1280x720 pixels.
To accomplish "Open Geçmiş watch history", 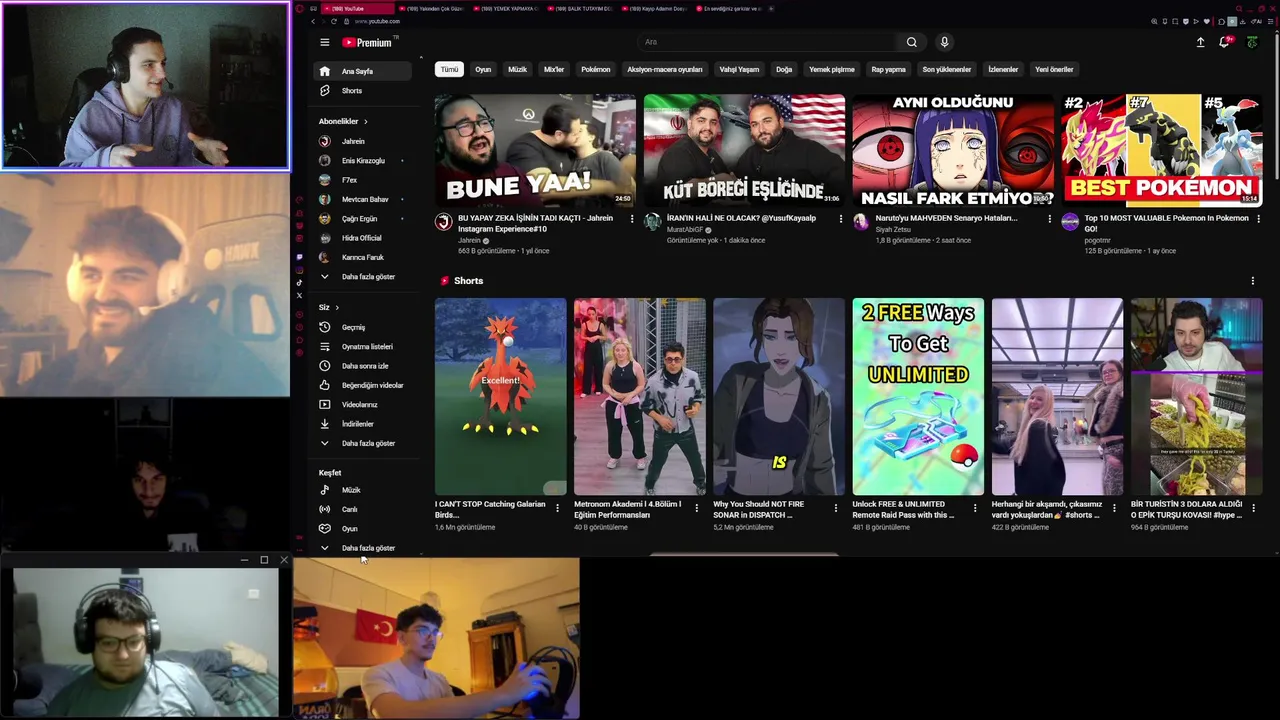I will 363,327.
